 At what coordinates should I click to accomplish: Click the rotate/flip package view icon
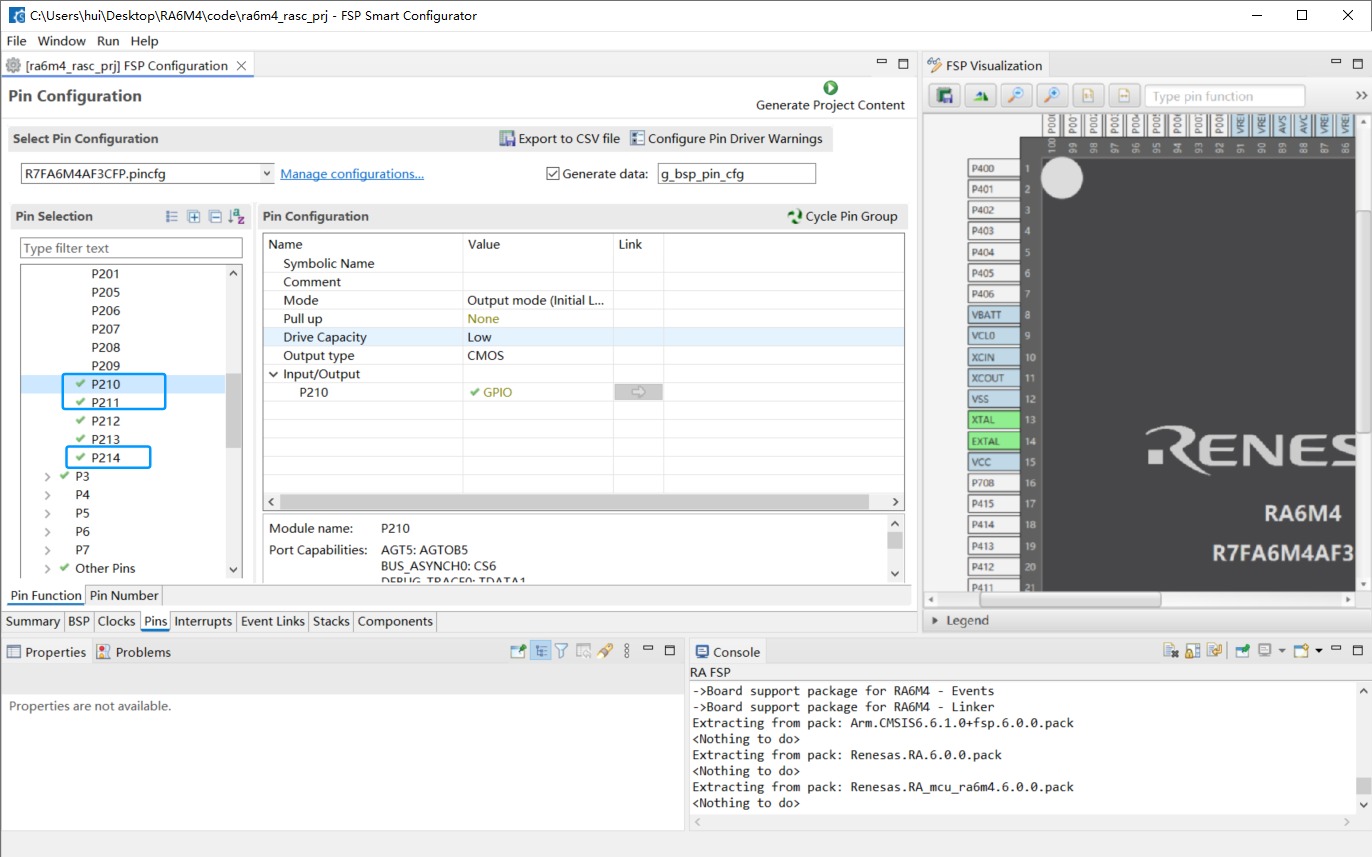pos(980,96)
